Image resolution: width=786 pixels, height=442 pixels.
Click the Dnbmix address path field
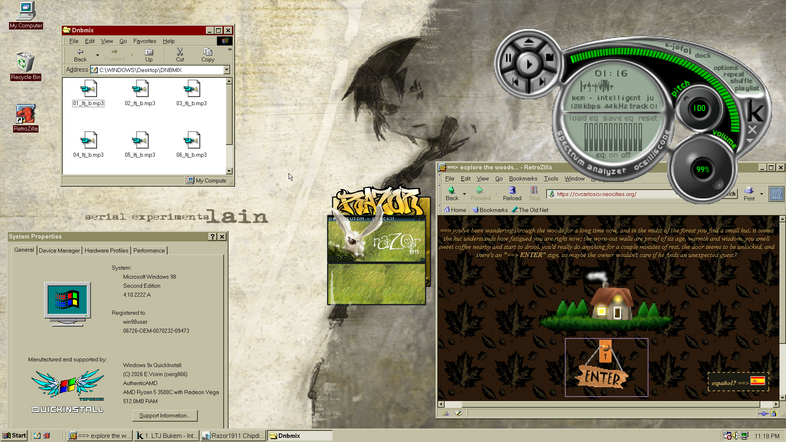[160, 70]
